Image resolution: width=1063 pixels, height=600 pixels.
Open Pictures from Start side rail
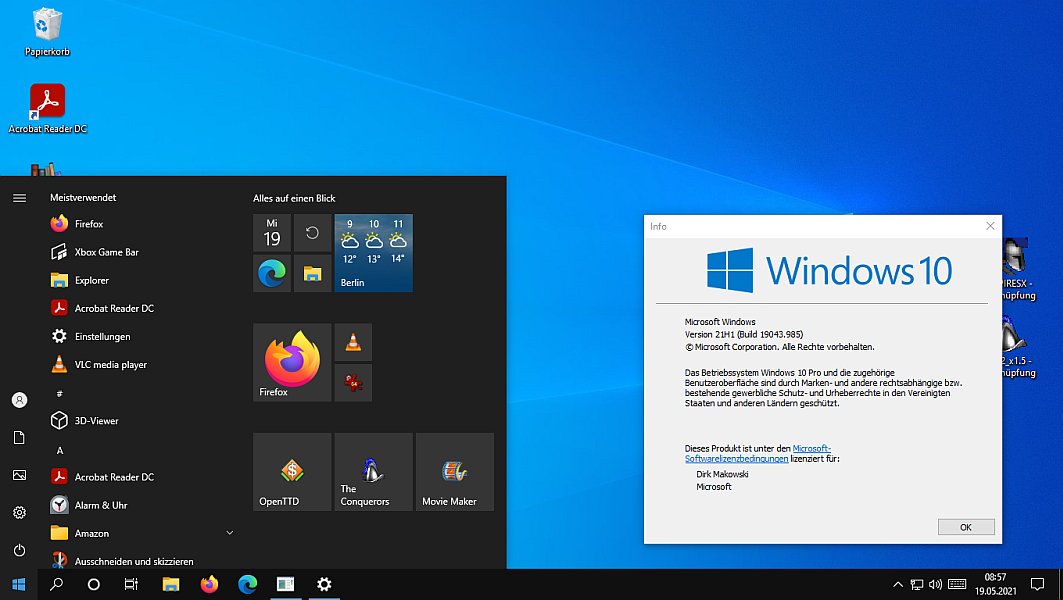pyautogui.click(x=20, y=475)
